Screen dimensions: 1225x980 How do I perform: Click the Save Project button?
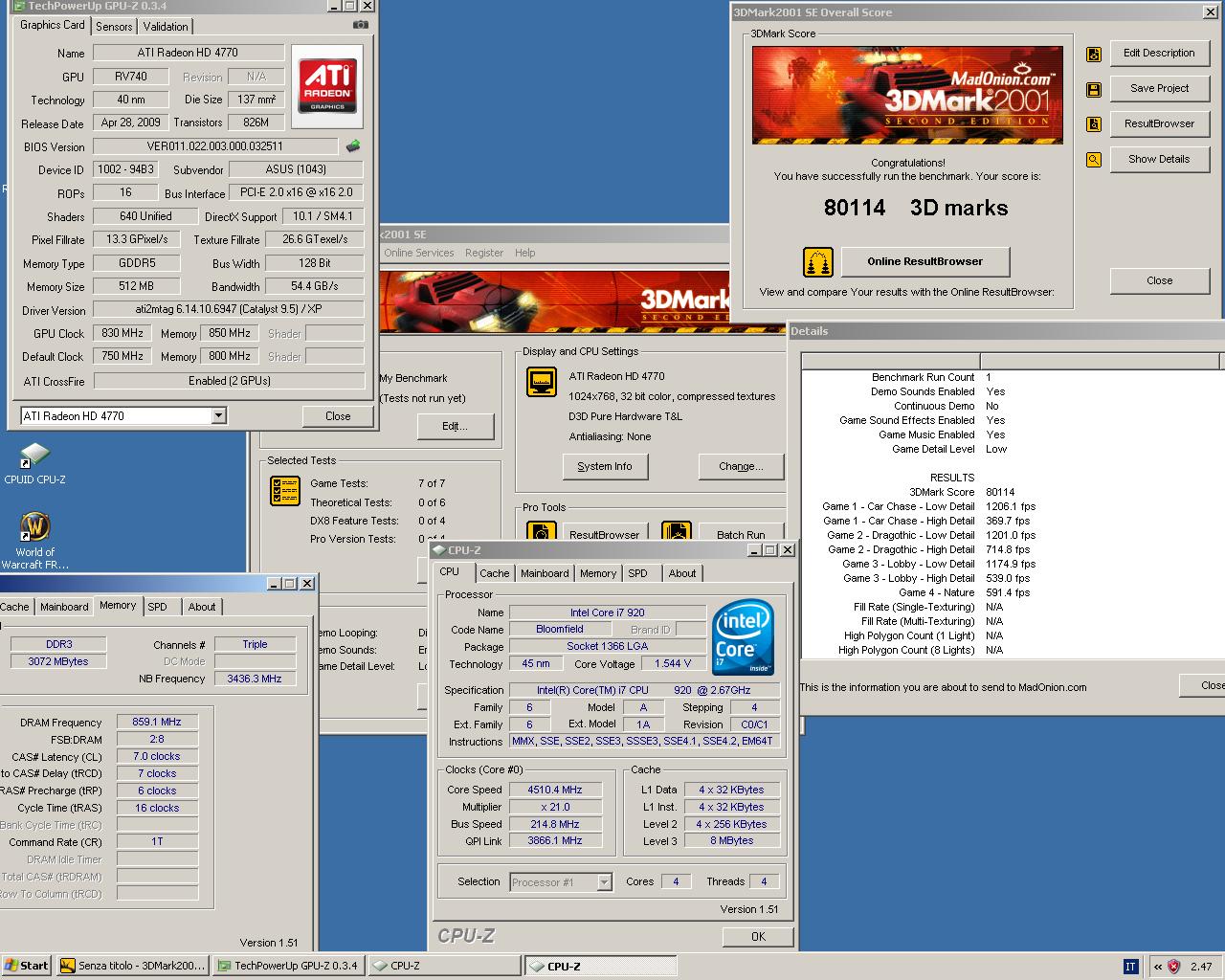(x=1159, y=88)
